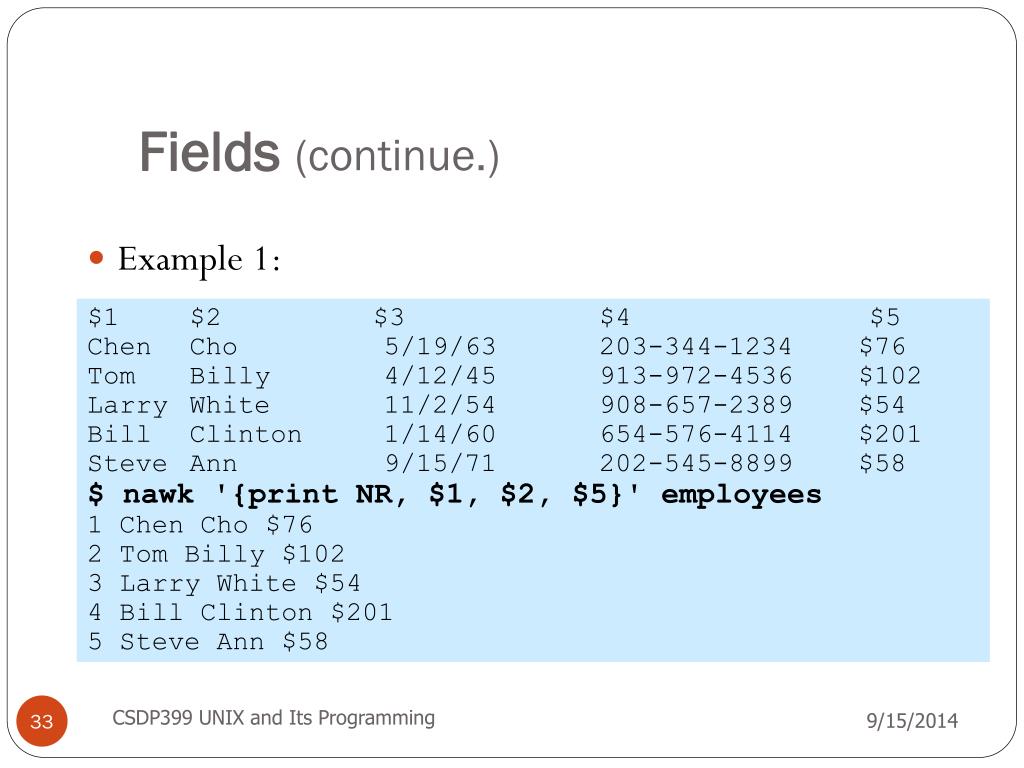1024x768 pixels.
Task: Click the $5 column header
Action: (x=885, y=317)
